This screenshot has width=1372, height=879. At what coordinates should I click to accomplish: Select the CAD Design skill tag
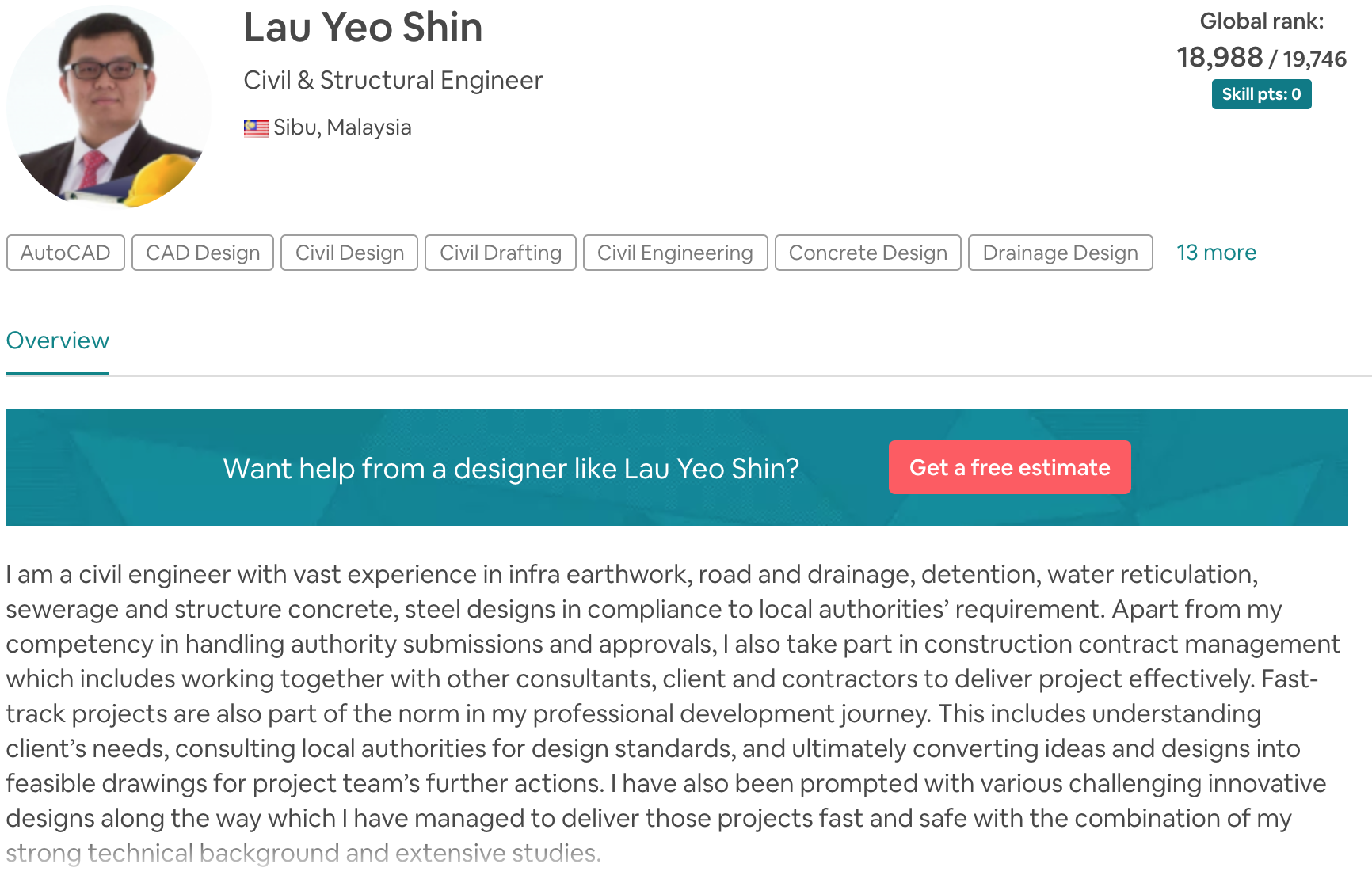click(x=202, y=253)
